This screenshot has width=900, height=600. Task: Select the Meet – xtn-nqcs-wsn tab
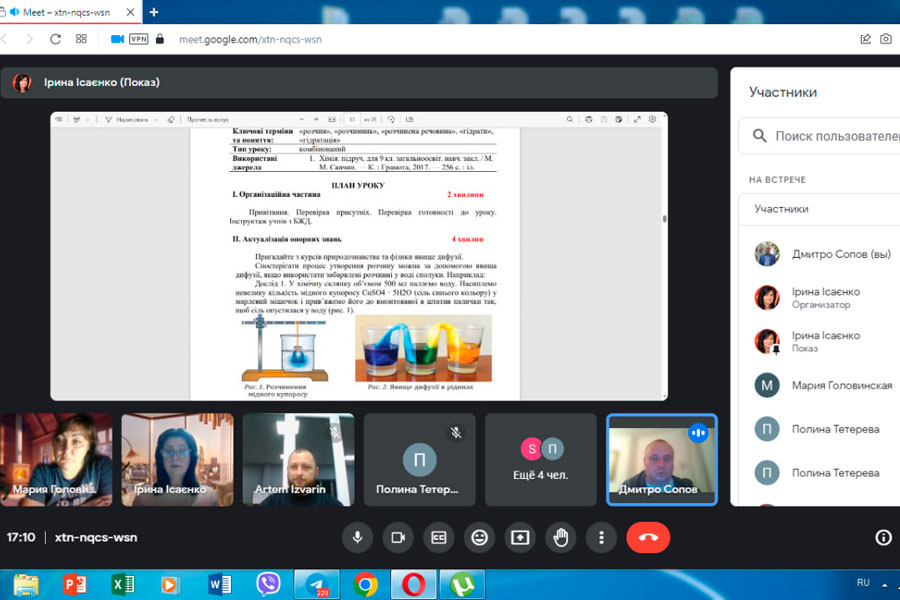point(66,12)
